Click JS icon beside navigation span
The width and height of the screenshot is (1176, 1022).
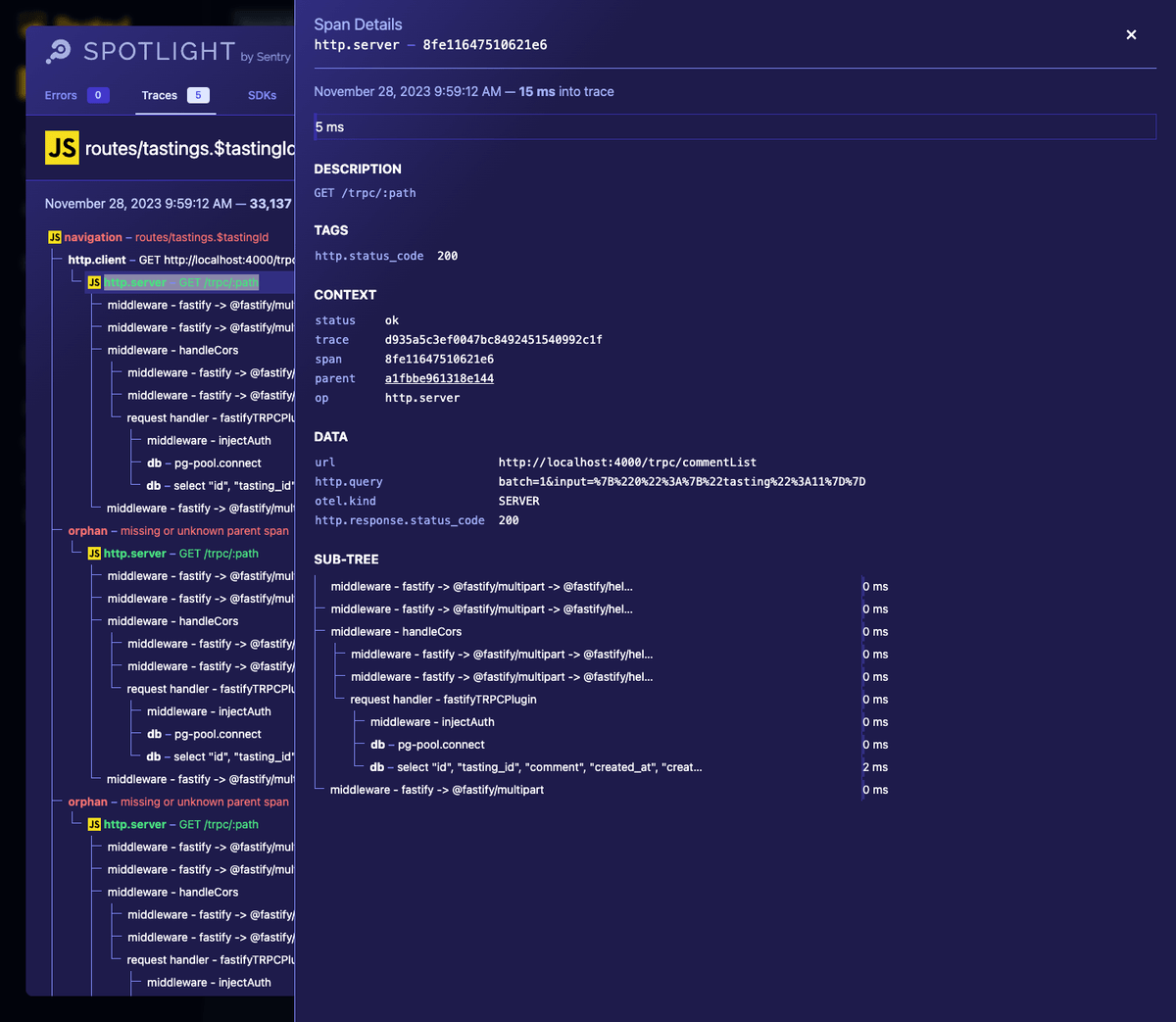55,237
